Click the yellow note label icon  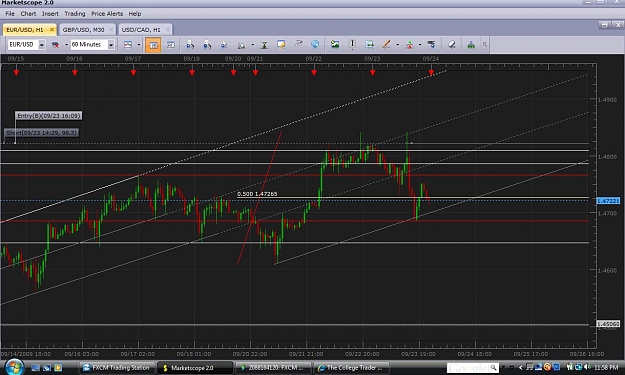(281, 44)
